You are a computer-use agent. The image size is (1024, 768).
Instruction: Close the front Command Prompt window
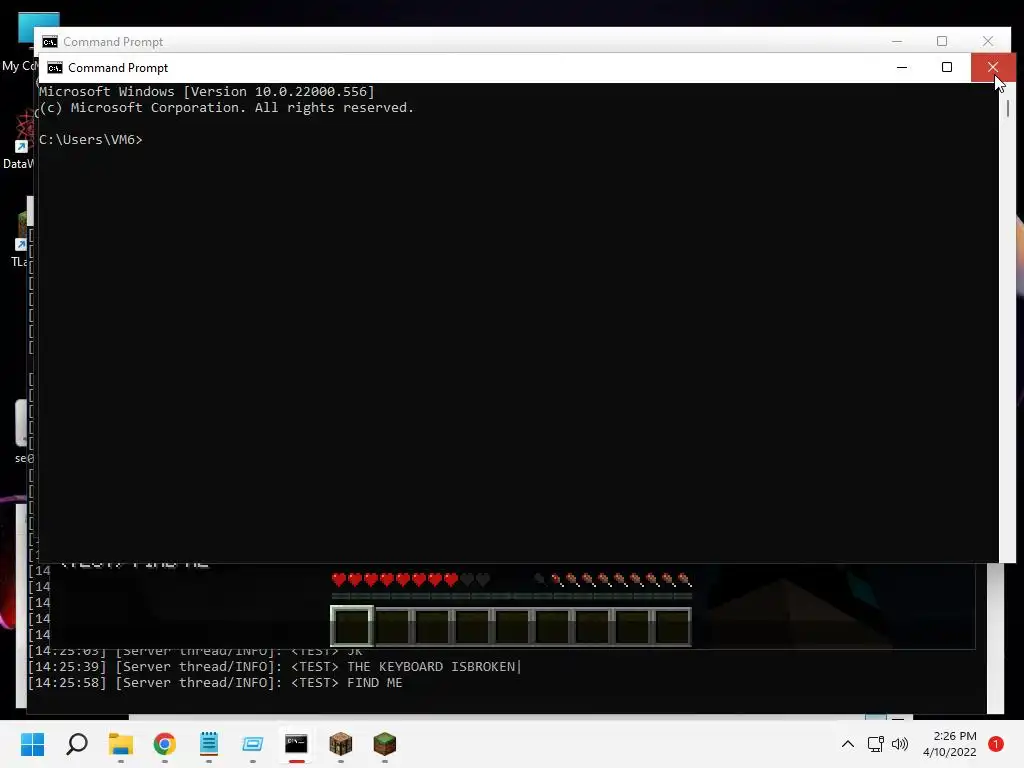[x=993, y=67]
